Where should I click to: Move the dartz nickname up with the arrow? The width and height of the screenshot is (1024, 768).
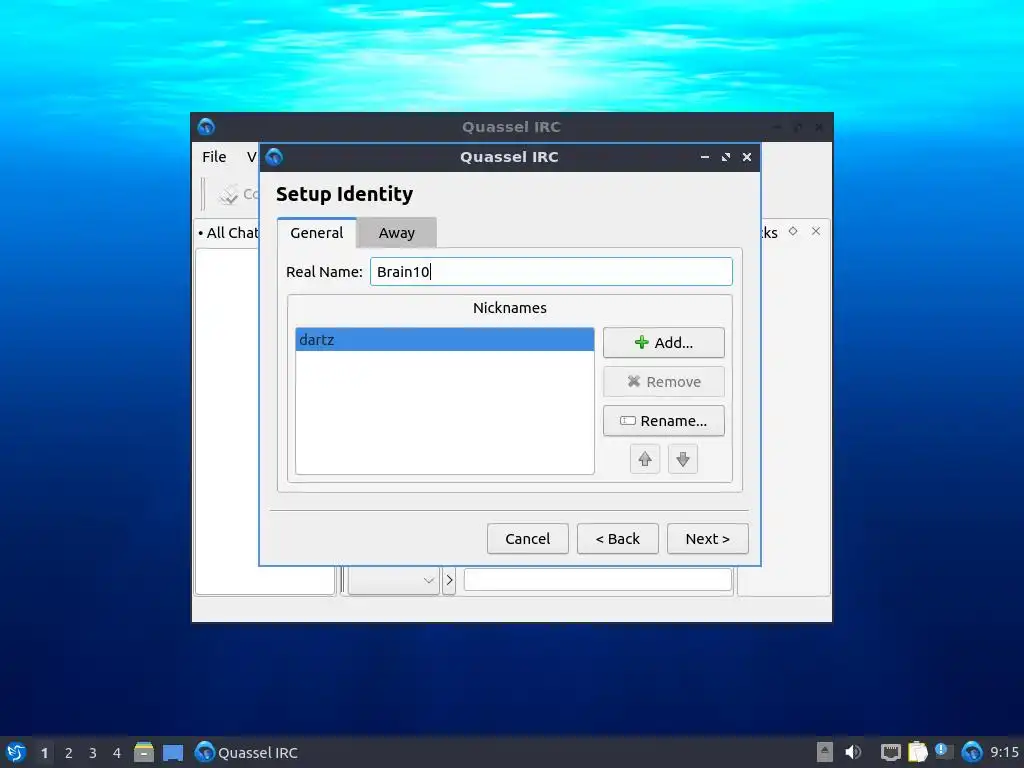point(645,459)
